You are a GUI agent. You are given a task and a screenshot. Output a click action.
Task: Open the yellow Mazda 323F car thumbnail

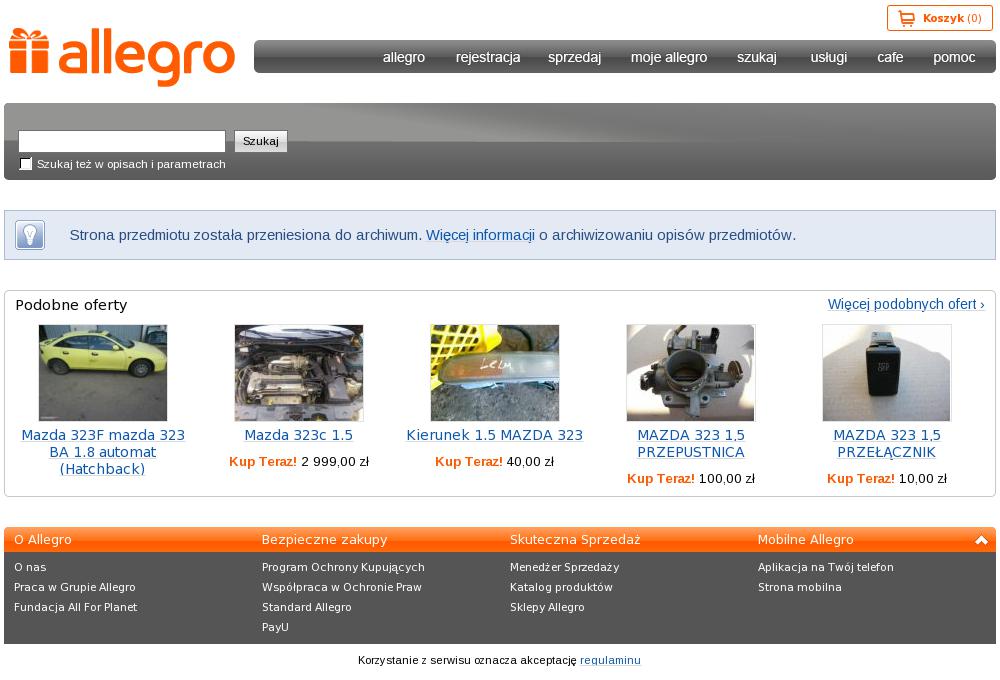click(103, 373)
